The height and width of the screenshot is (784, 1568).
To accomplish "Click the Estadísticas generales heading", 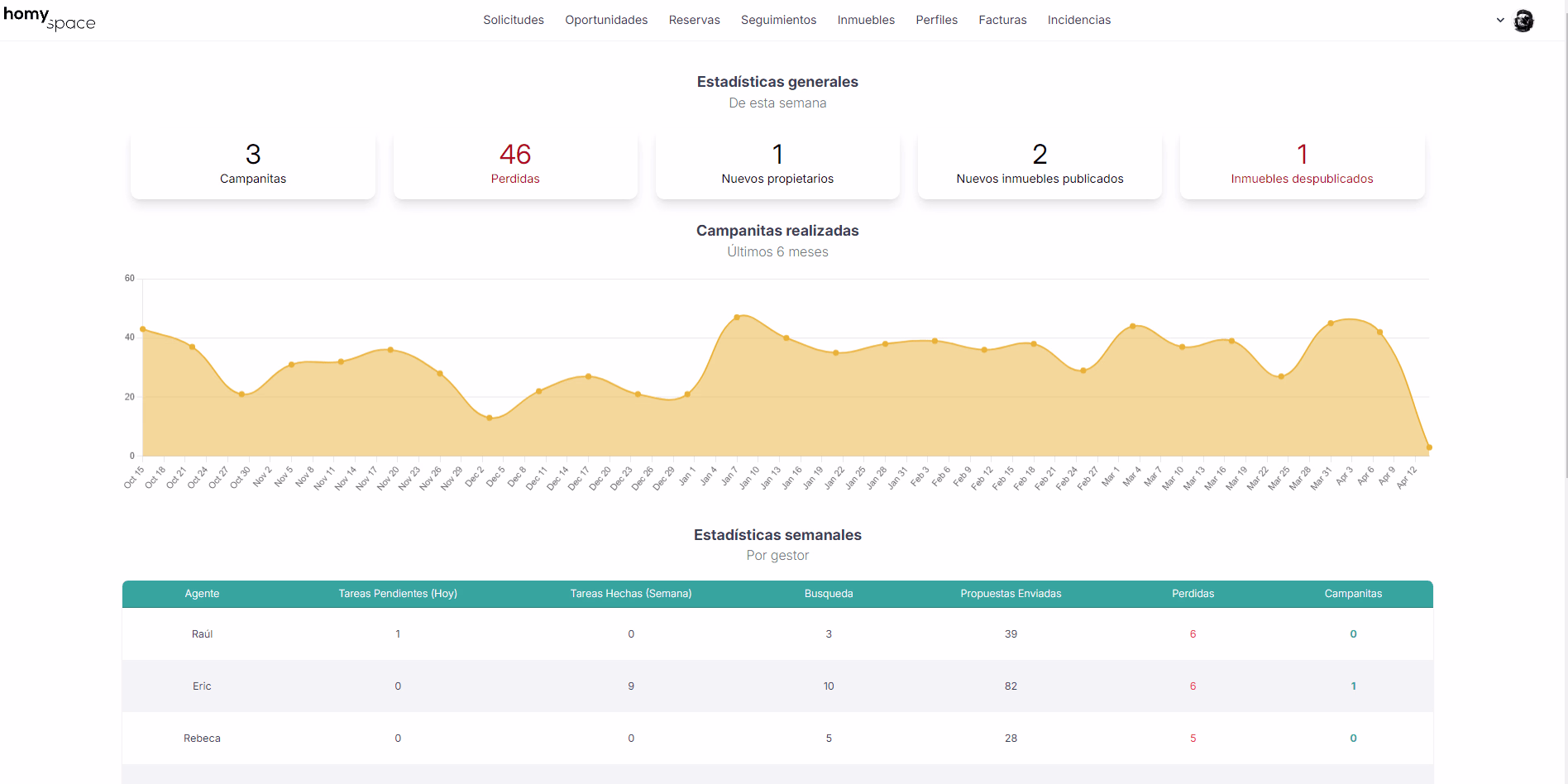I will [777, 82].
